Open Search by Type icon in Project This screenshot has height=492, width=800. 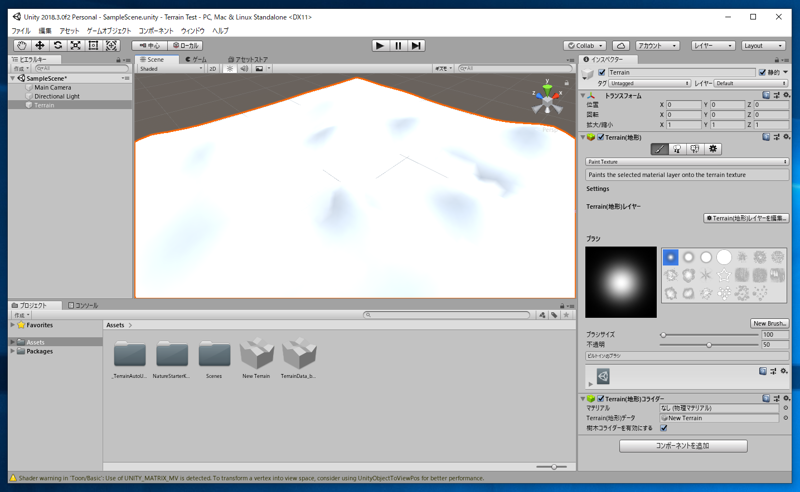pyautogui.click(x=542, y=315)
